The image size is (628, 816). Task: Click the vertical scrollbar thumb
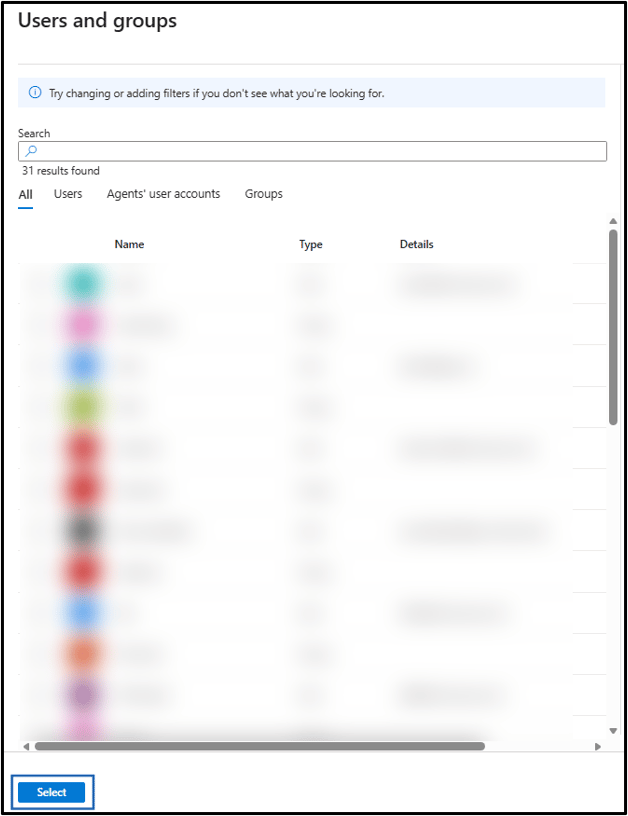613,327
